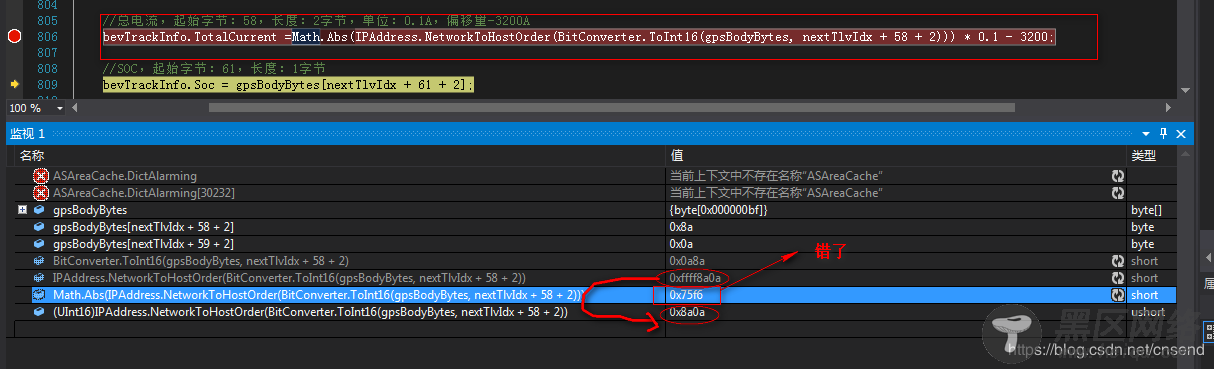The height and width of the screenshot is (369, 1214).
Task: Select the 监视 1 panel title
Action: tap(27, 134)
